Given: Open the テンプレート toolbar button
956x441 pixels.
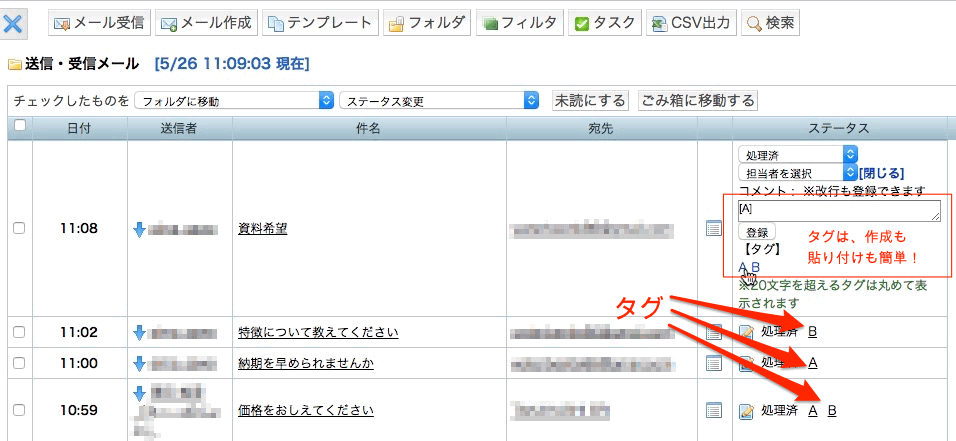Looking at the screenshot, I should [x=321, y=23].
